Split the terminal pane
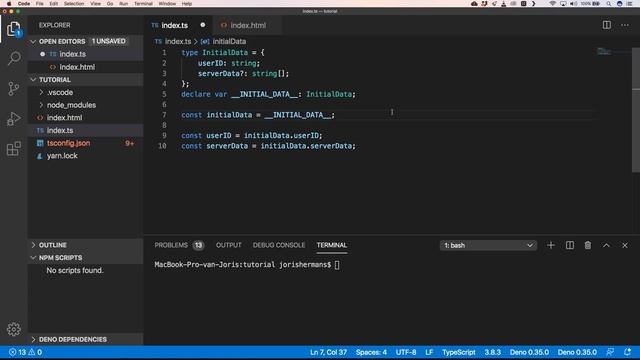Screen dimensions: 640x360 (x=569, y=245)
